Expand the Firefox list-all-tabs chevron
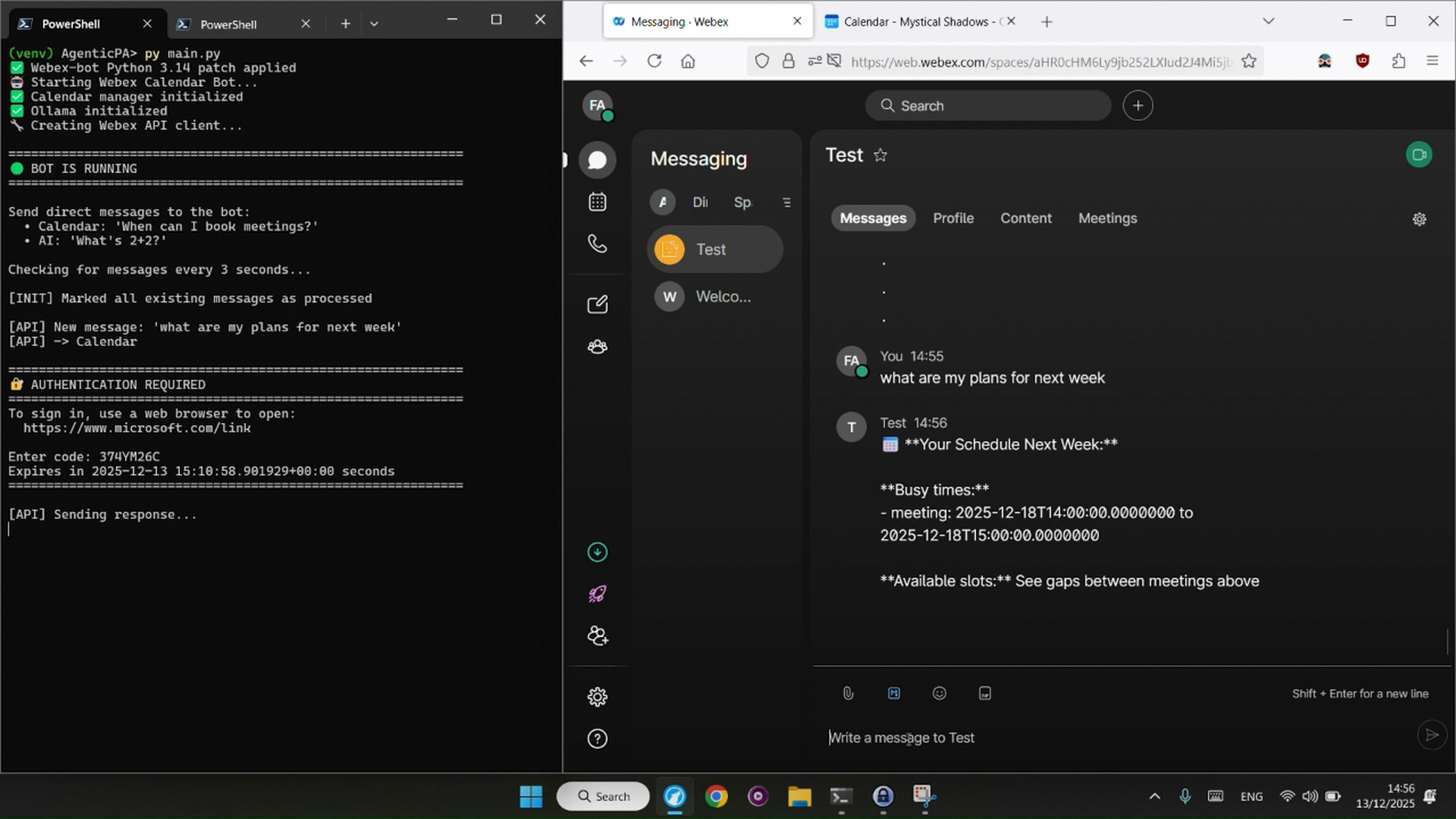1456x819 pixels. tap(1269, 20)
